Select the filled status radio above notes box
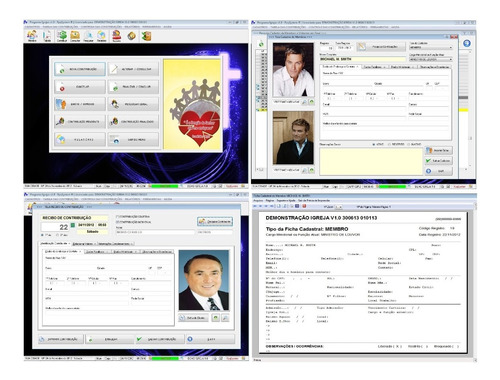Image resolution: width=500 pixels, height=380 pixels. [x=373, y=144]
